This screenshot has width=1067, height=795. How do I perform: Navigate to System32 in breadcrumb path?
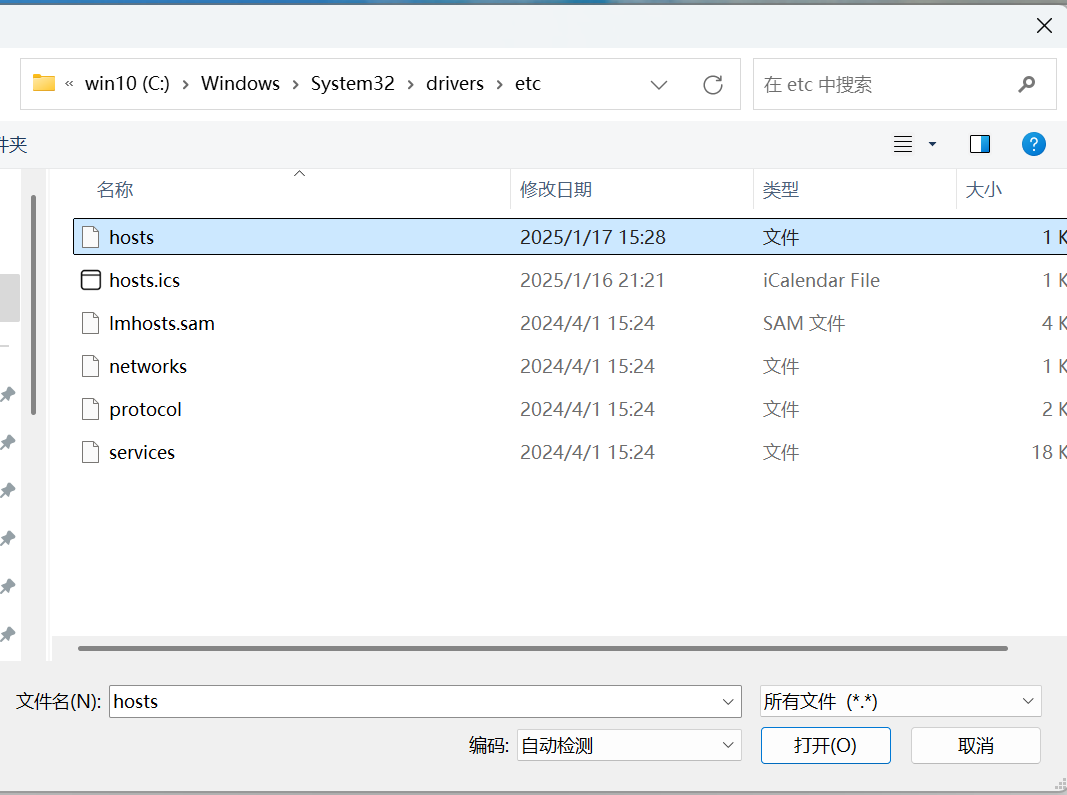352,84
